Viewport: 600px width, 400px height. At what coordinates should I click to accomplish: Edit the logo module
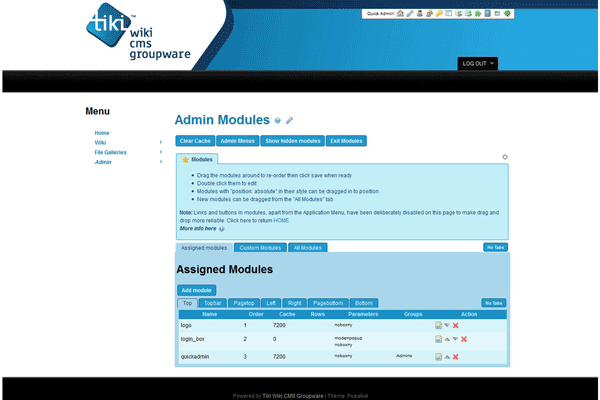point(438,325)
